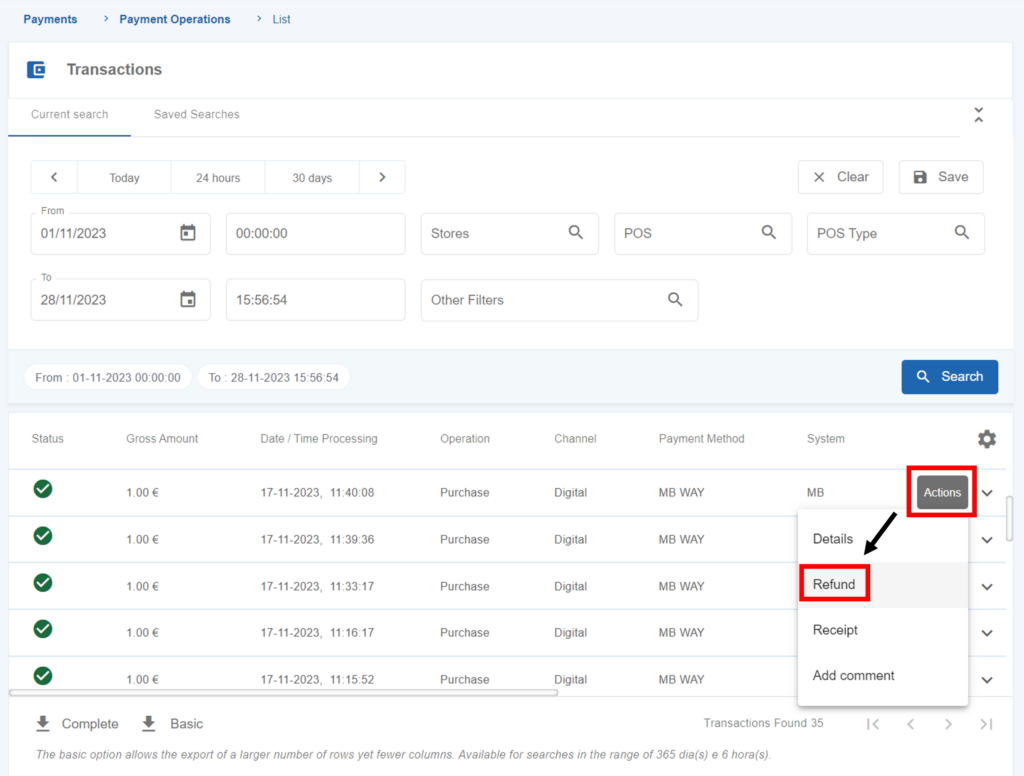Click the Stores search magnifier icon
The height and width of the screenshot is (776, 1024).
(576, 232)
